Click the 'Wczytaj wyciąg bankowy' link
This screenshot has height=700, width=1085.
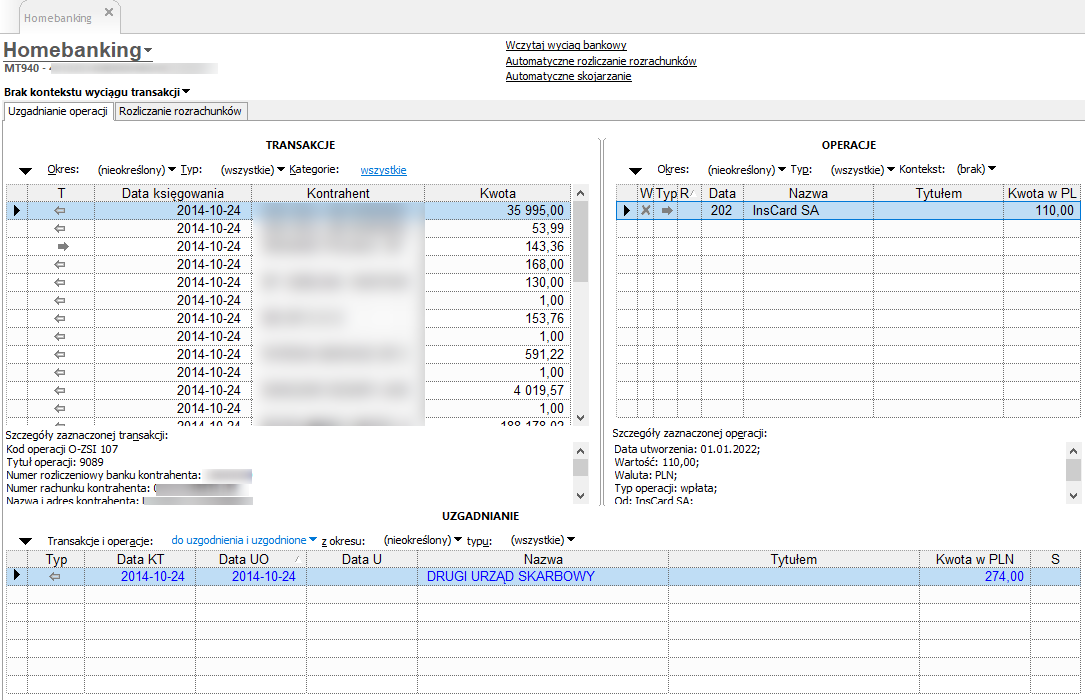(566, 45)
